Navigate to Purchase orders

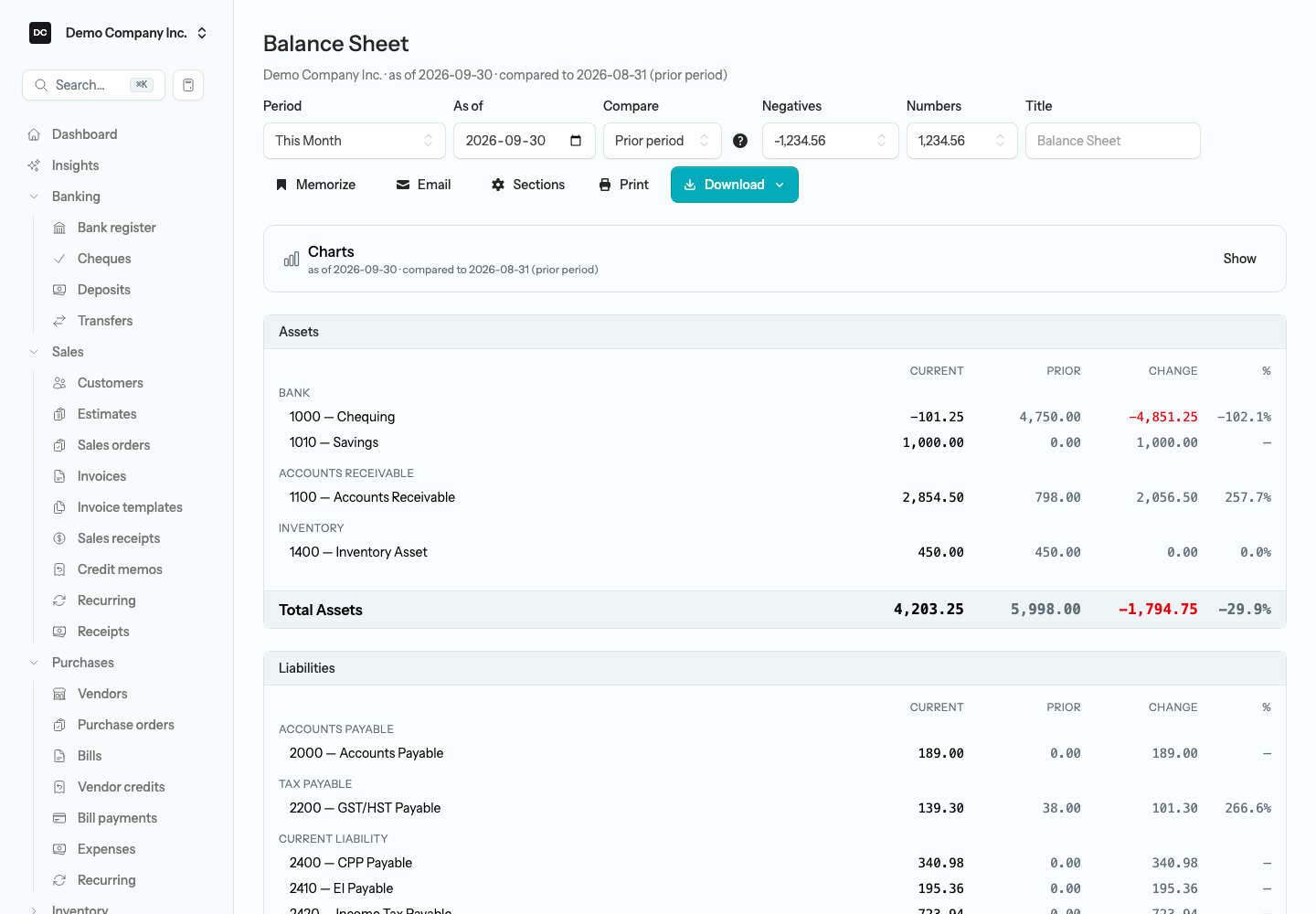click(125, 725)
